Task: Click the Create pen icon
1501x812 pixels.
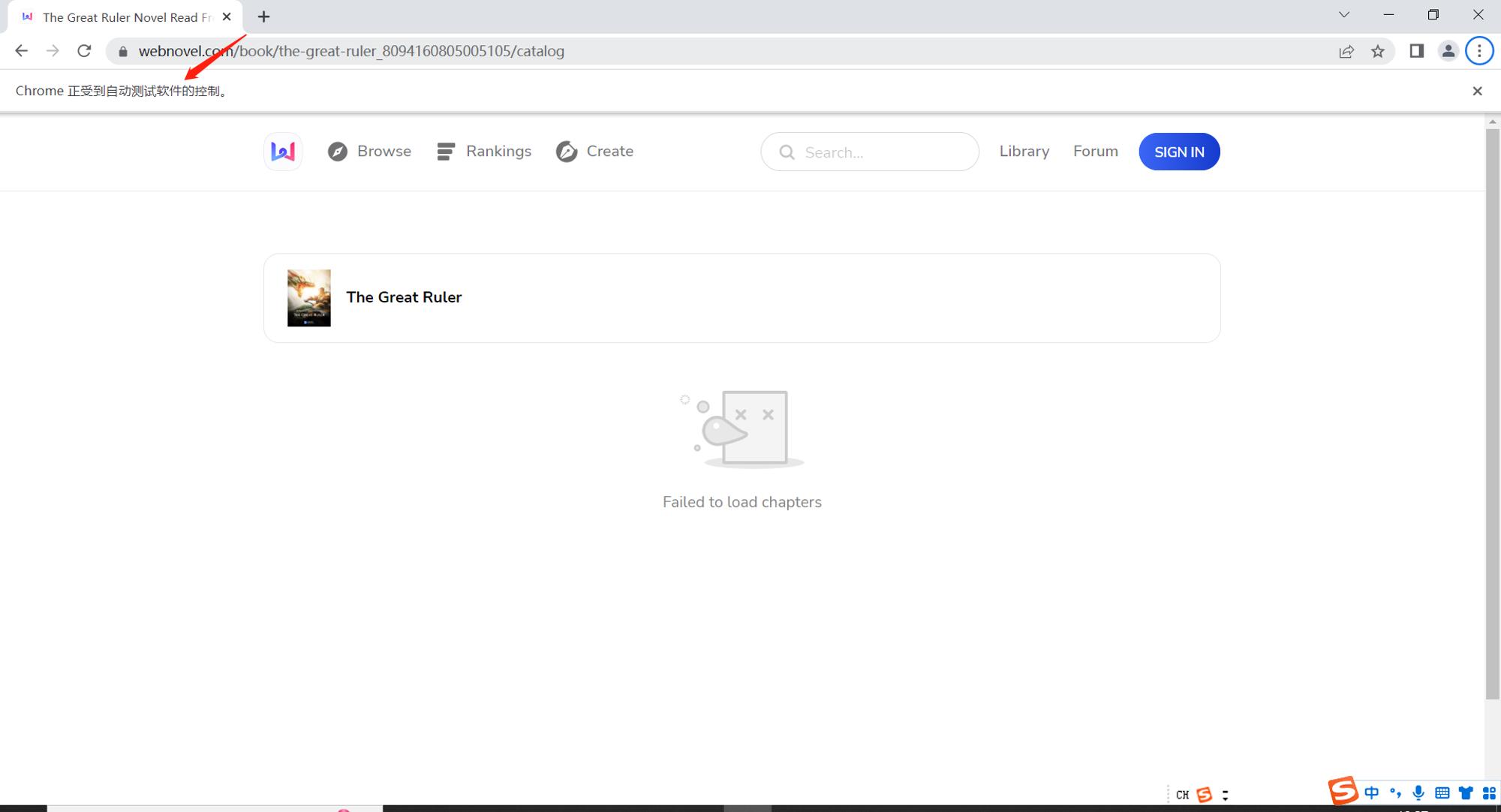Action: pos(567,152)
